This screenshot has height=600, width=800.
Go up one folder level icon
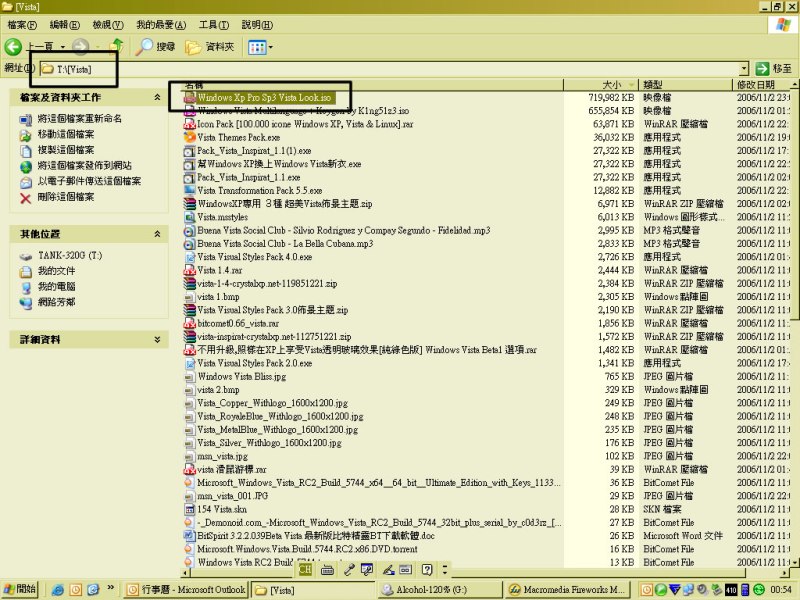[x=117, y=46]
